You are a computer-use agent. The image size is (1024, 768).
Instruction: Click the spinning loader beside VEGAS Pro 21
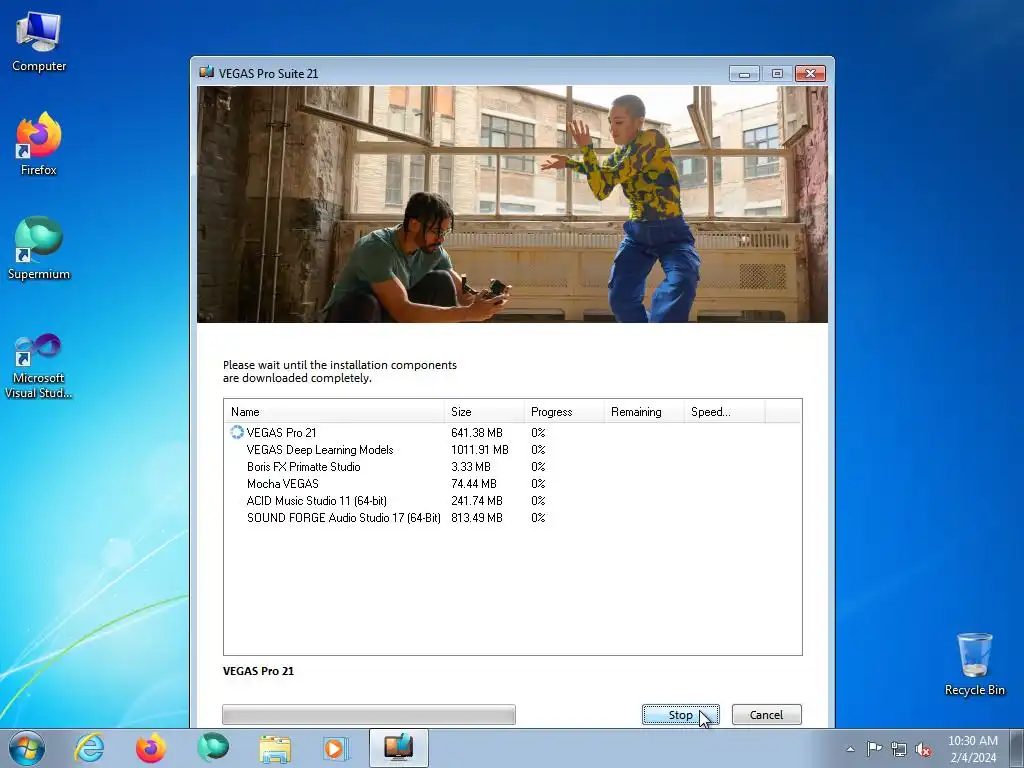tap(236, 432)
